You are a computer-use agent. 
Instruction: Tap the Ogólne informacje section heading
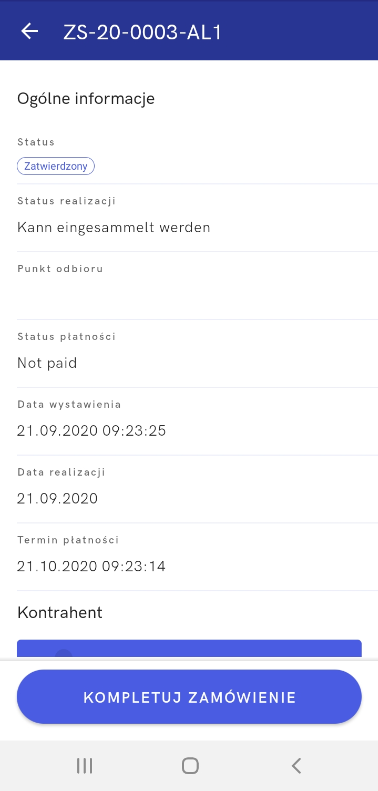(86, 99)
